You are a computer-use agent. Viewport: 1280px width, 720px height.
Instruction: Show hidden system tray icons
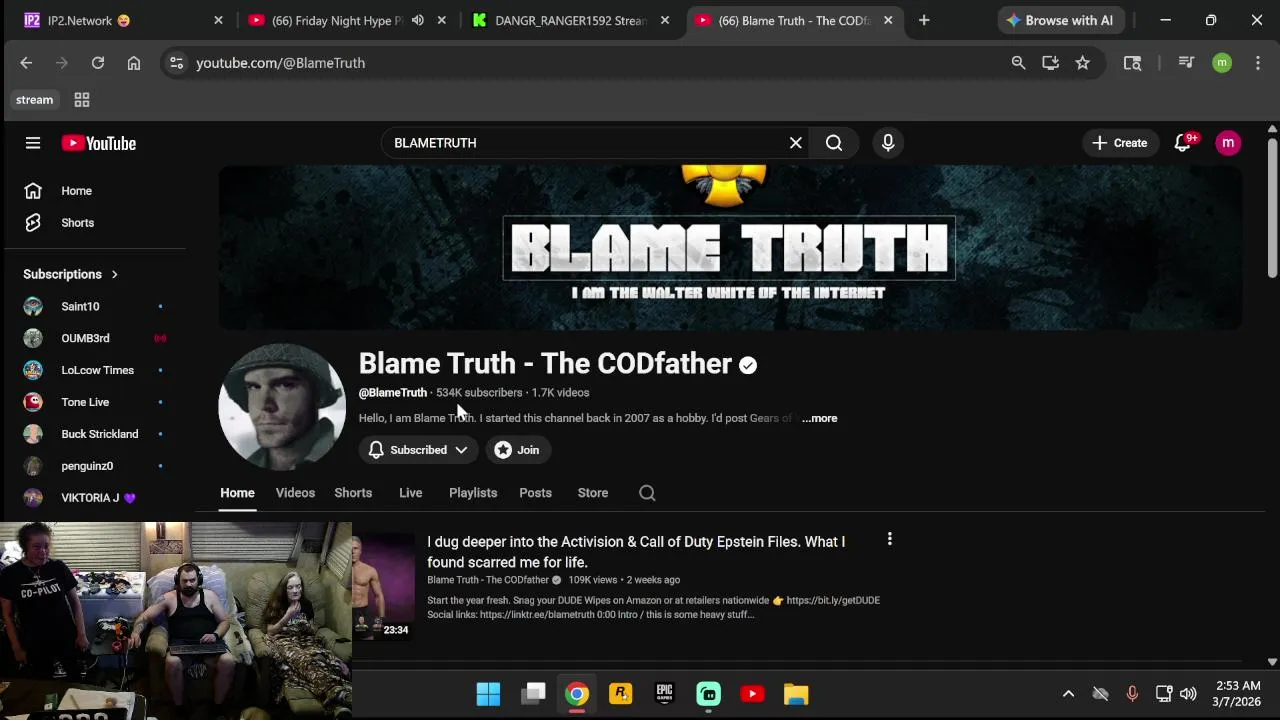coord(1068,694)
